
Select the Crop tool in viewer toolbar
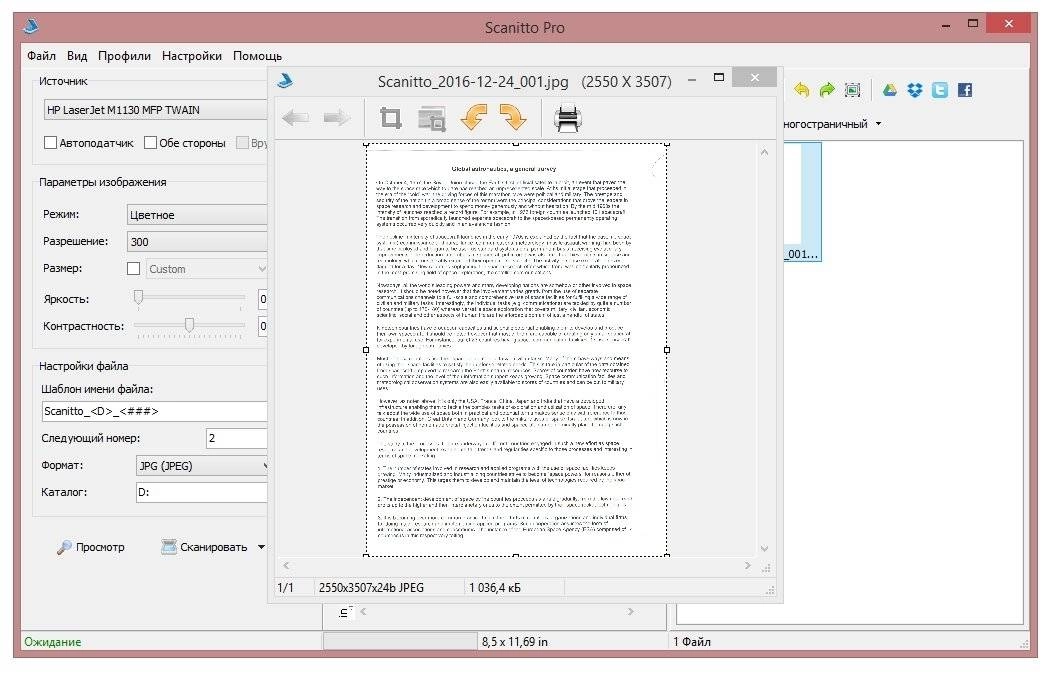[391, 118]
